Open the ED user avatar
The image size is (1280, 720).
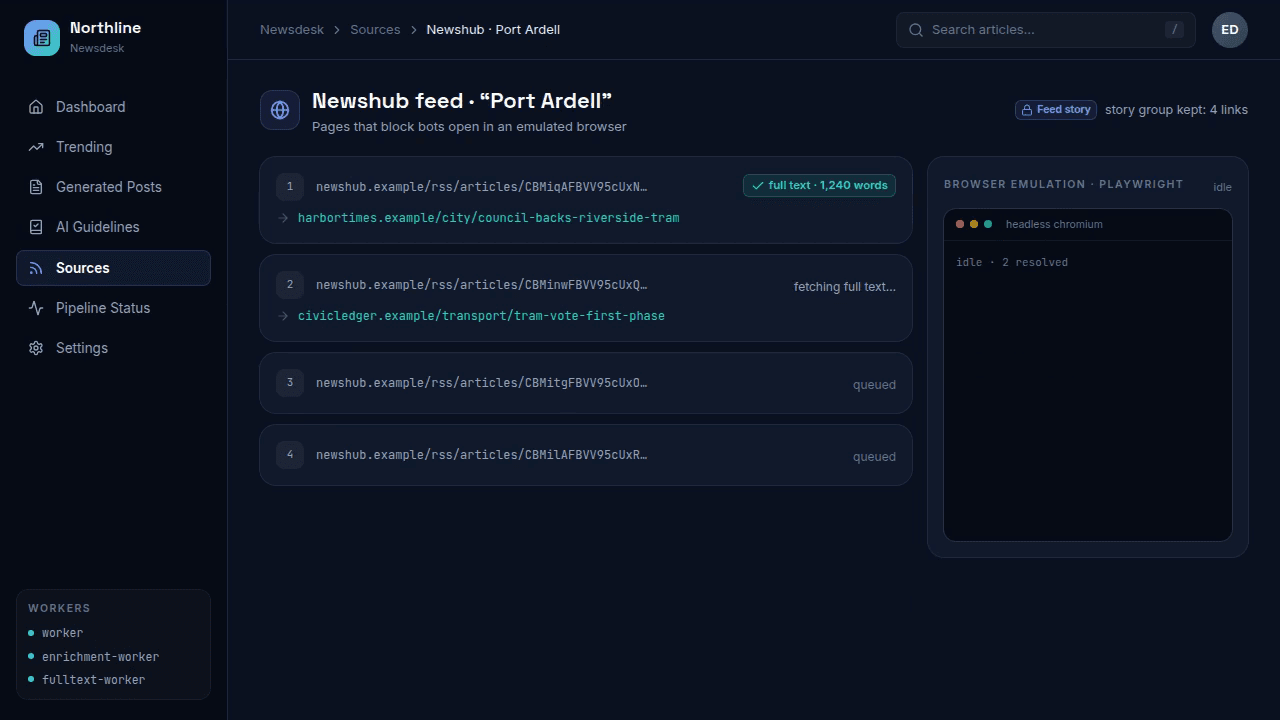(1230, 30)
